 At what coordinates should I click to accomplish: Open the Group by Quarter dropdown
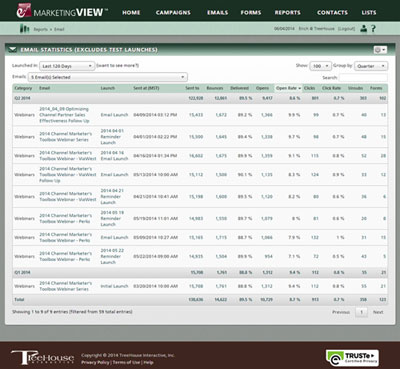pos(371,66)
